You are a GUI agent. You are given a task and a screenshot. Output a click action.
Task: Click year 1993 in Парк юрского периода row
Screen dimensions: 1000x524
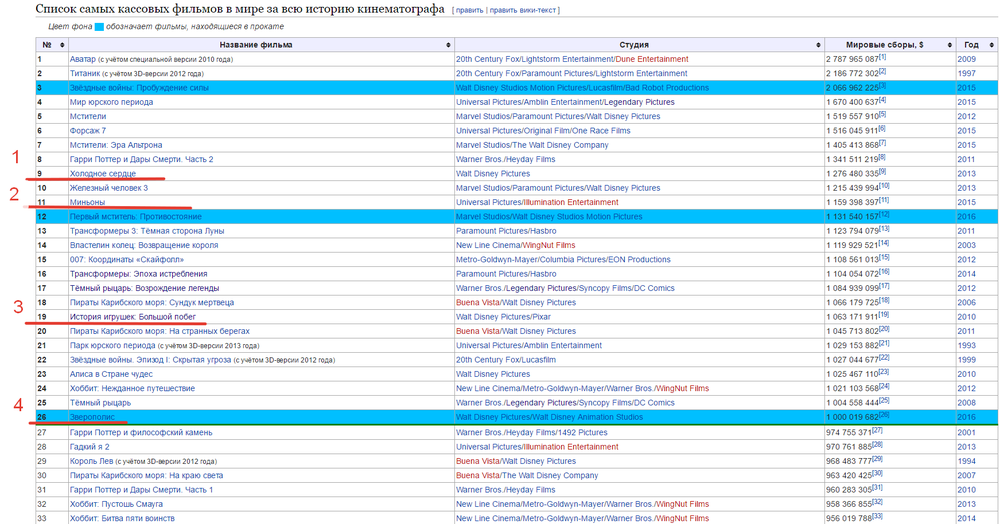pos(966,346)
